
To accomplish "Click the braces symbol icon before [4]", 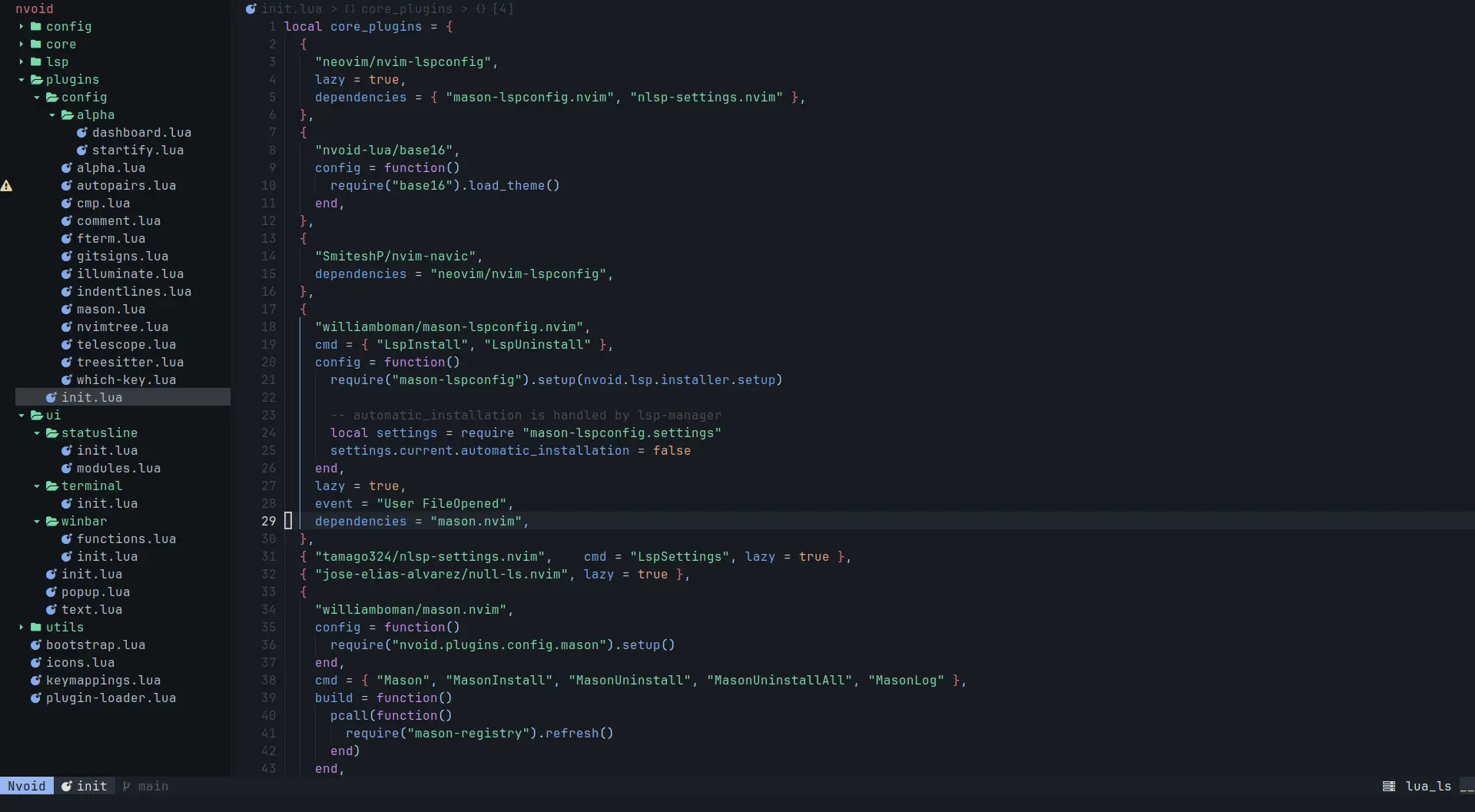I will click(480, 9).
